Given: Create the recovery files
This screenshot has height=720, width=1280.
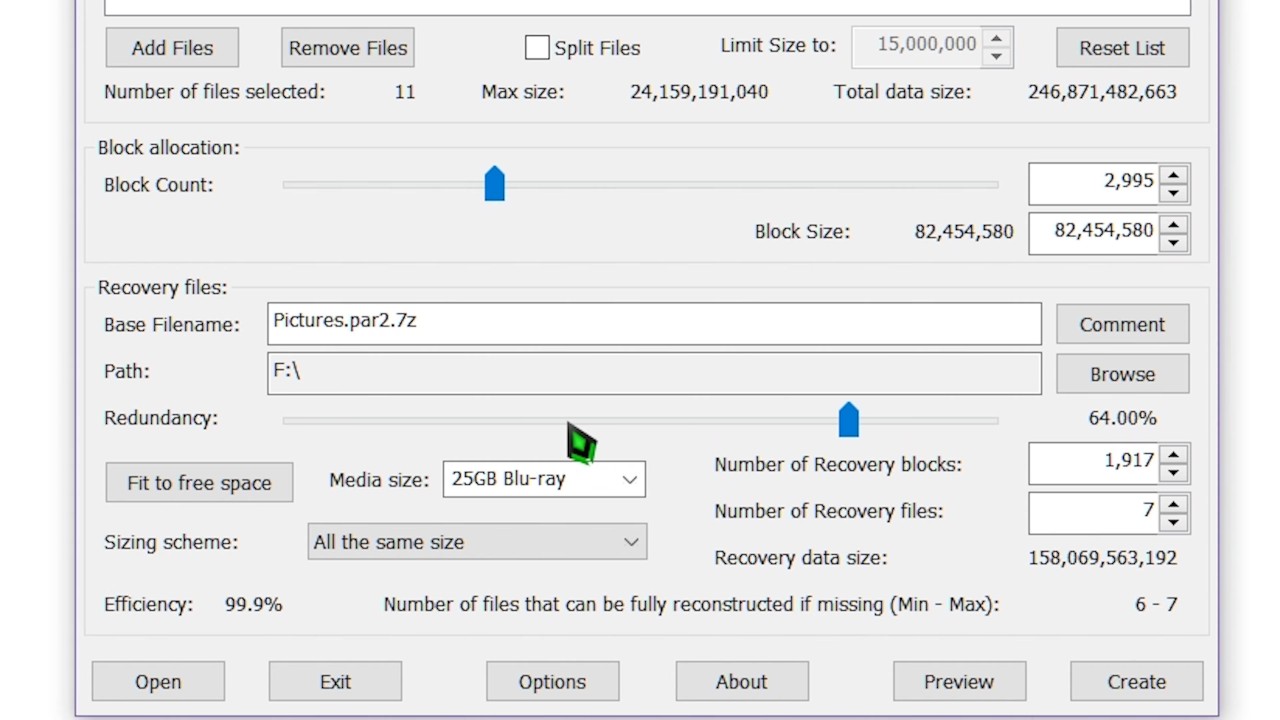Looking at the screenshot, I should [1136, 682].
